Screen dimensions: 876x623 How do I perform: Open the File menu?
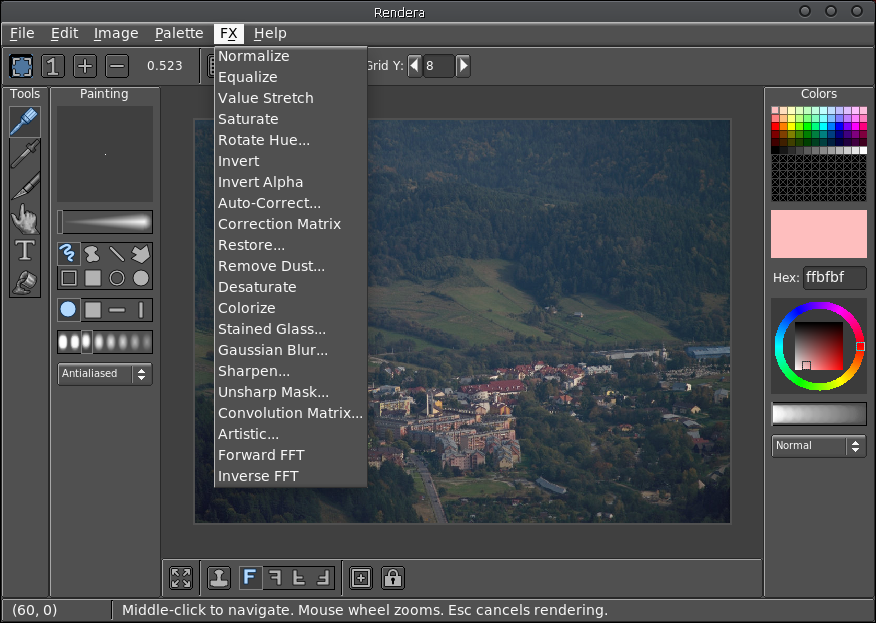22,34
